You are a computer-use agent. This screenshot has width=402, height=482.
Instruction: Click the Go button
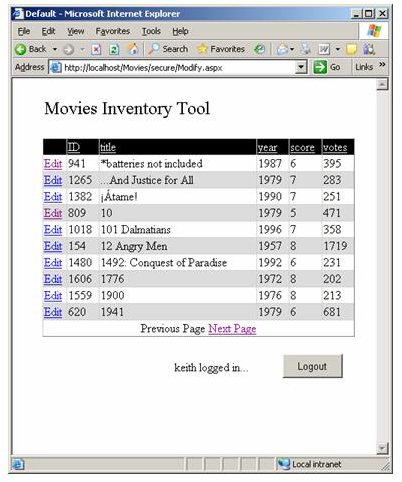click(x=327, y=67)
